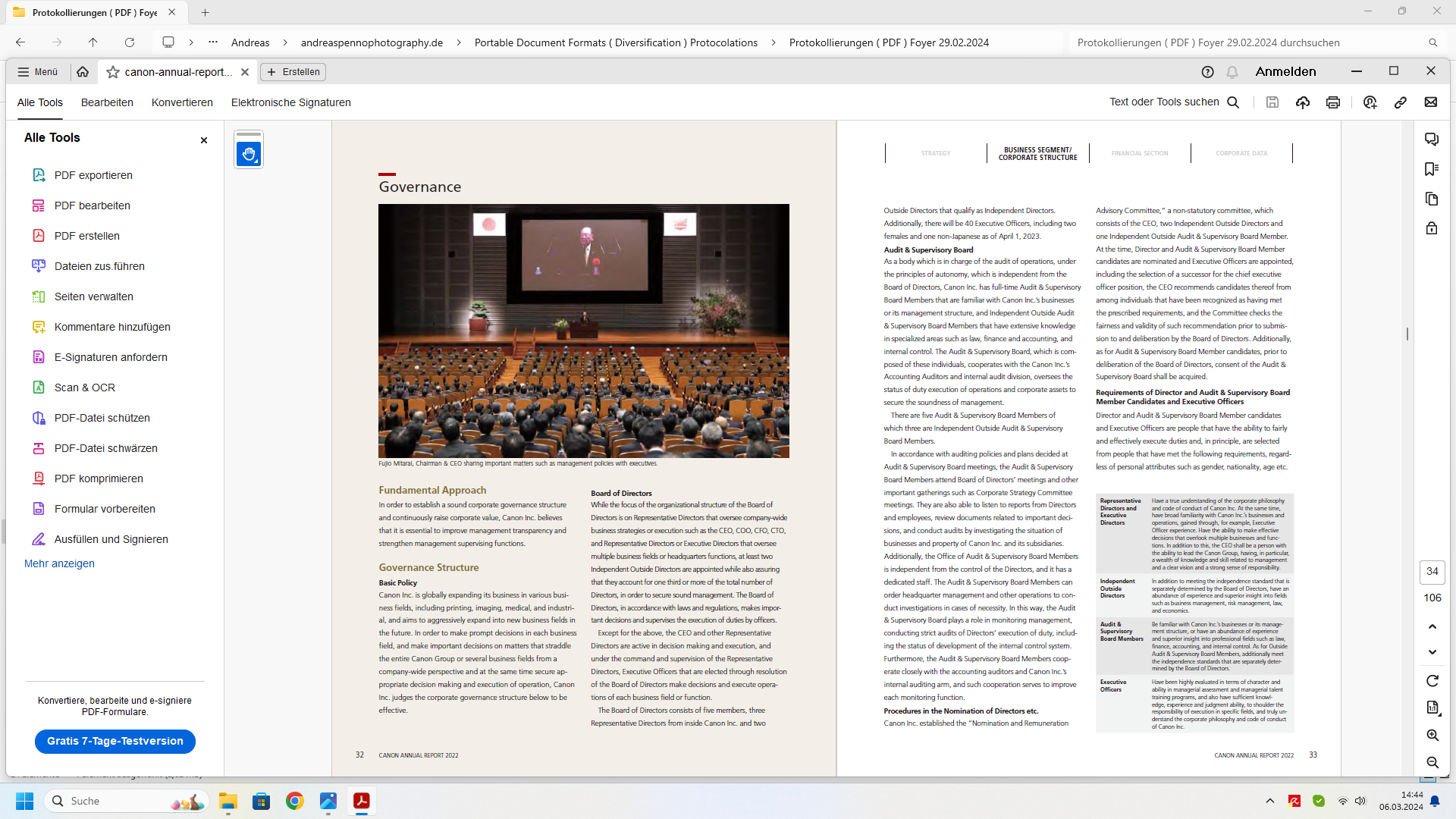The image size is (1456, 819).
Task: Click the Erstellen button
Action: (293, 72)
